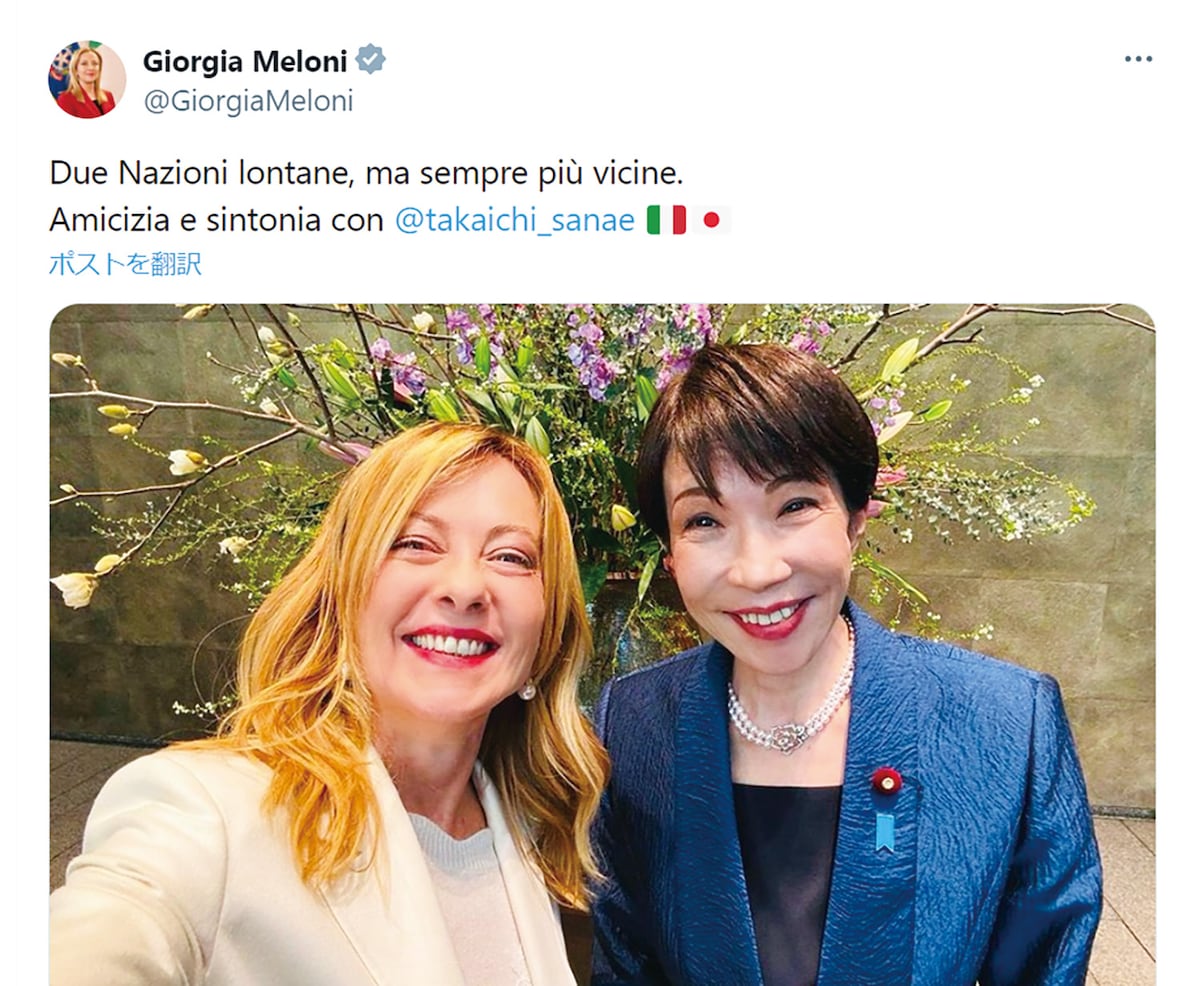1200x986 pixels.
Task: Click the Italian flag emoji
Action: coord(666,220)
